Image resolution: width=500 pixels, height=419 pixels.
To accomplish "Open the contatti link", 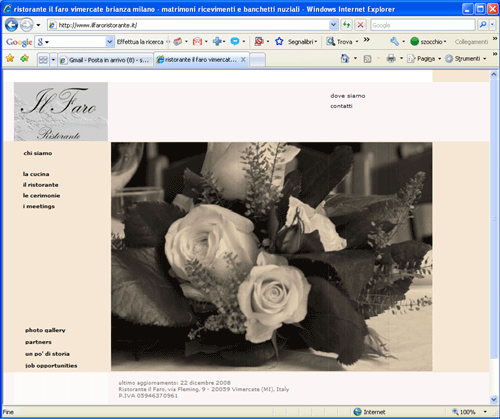I will [341, 106].
